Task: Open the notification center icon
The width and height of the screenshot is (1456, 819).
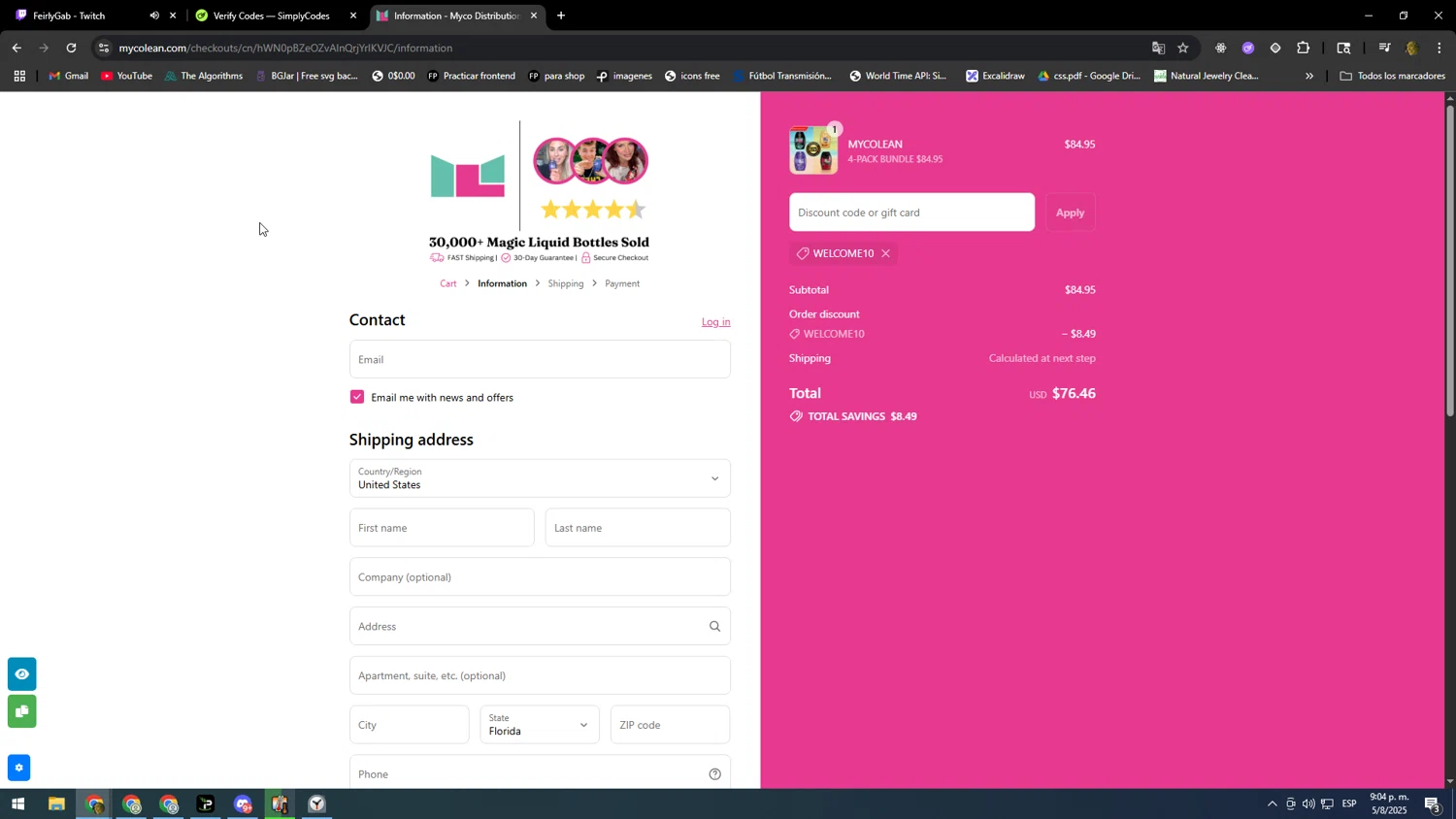Action: pos(1433,803)
